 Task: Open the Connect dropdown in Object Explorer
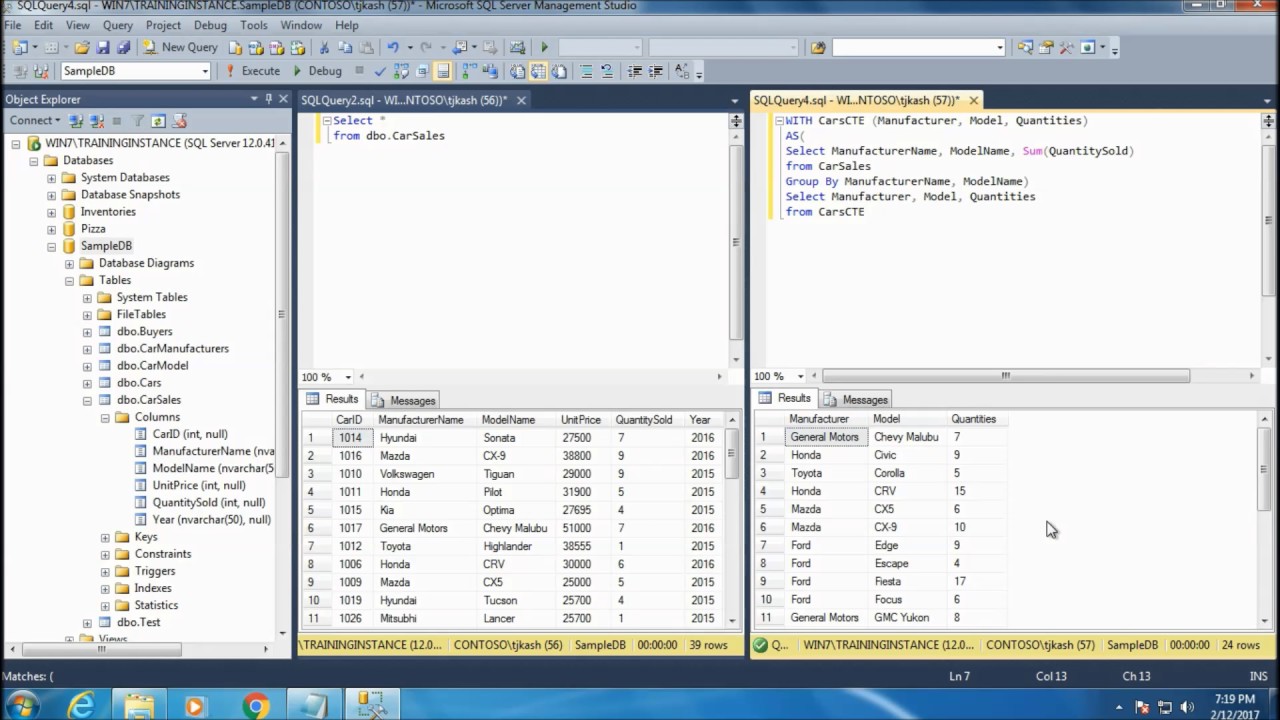coord(35,120)
